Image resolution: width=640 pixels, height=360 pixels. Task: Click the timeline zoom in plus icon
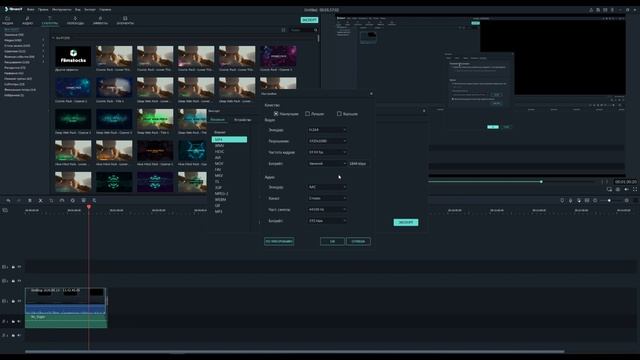(627, 200)
